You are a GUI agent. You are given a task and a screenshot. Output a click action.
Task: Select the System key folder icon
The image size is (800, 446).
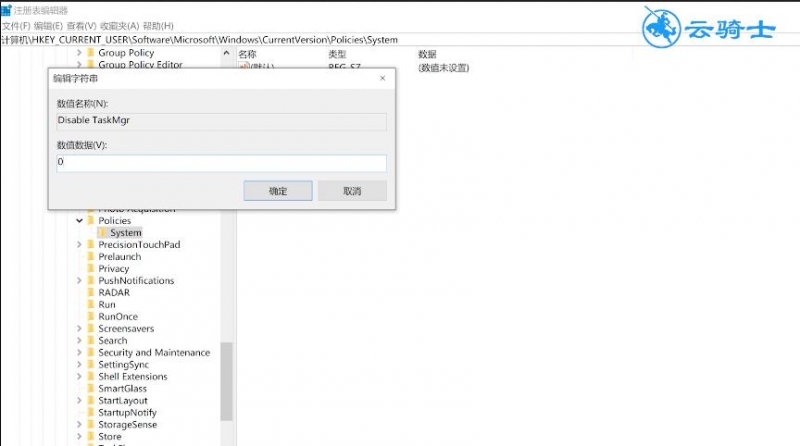tap(103, 233)
